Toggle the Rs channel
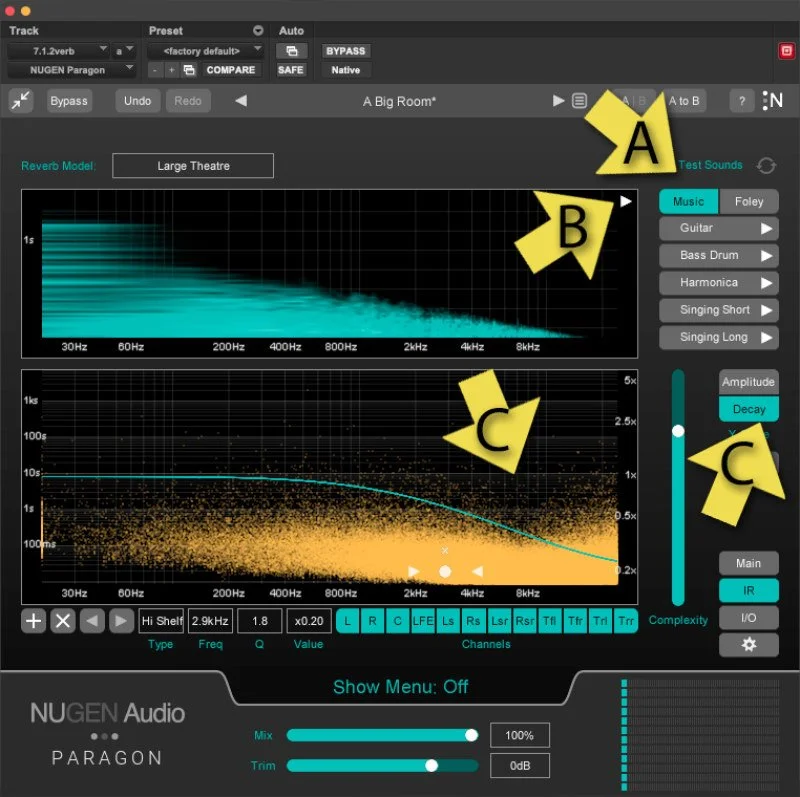 click(473, 621)
